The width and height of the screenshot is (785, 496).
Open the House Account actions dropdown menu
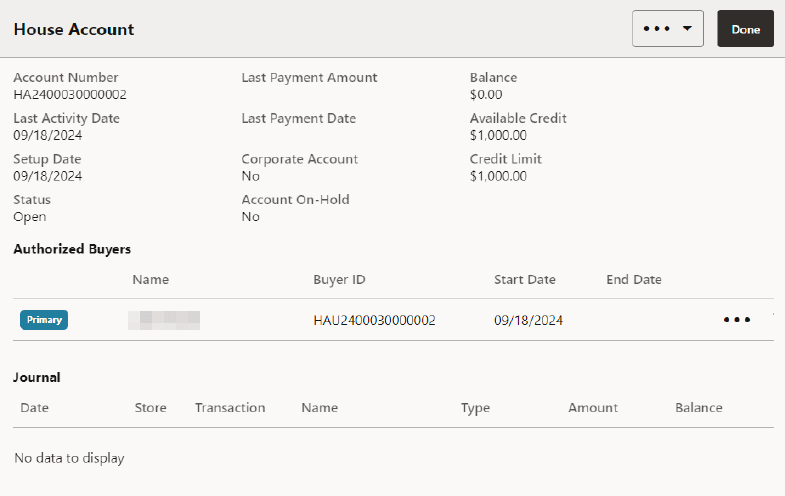[667, 29]
